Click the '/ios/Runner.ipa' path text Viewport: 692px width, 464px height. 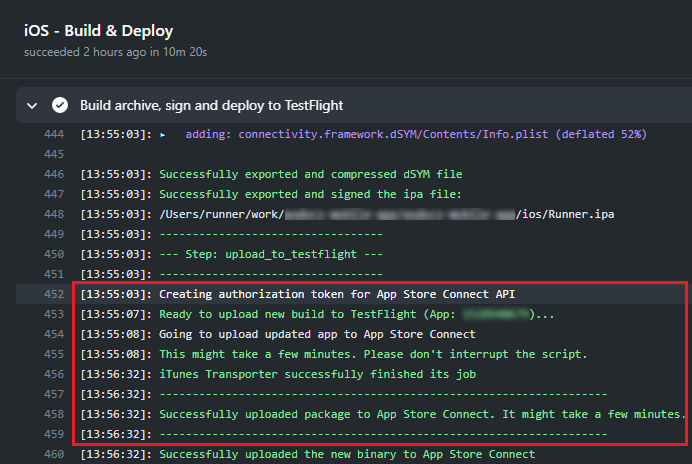pyautogui.click(x=565, y=214)
